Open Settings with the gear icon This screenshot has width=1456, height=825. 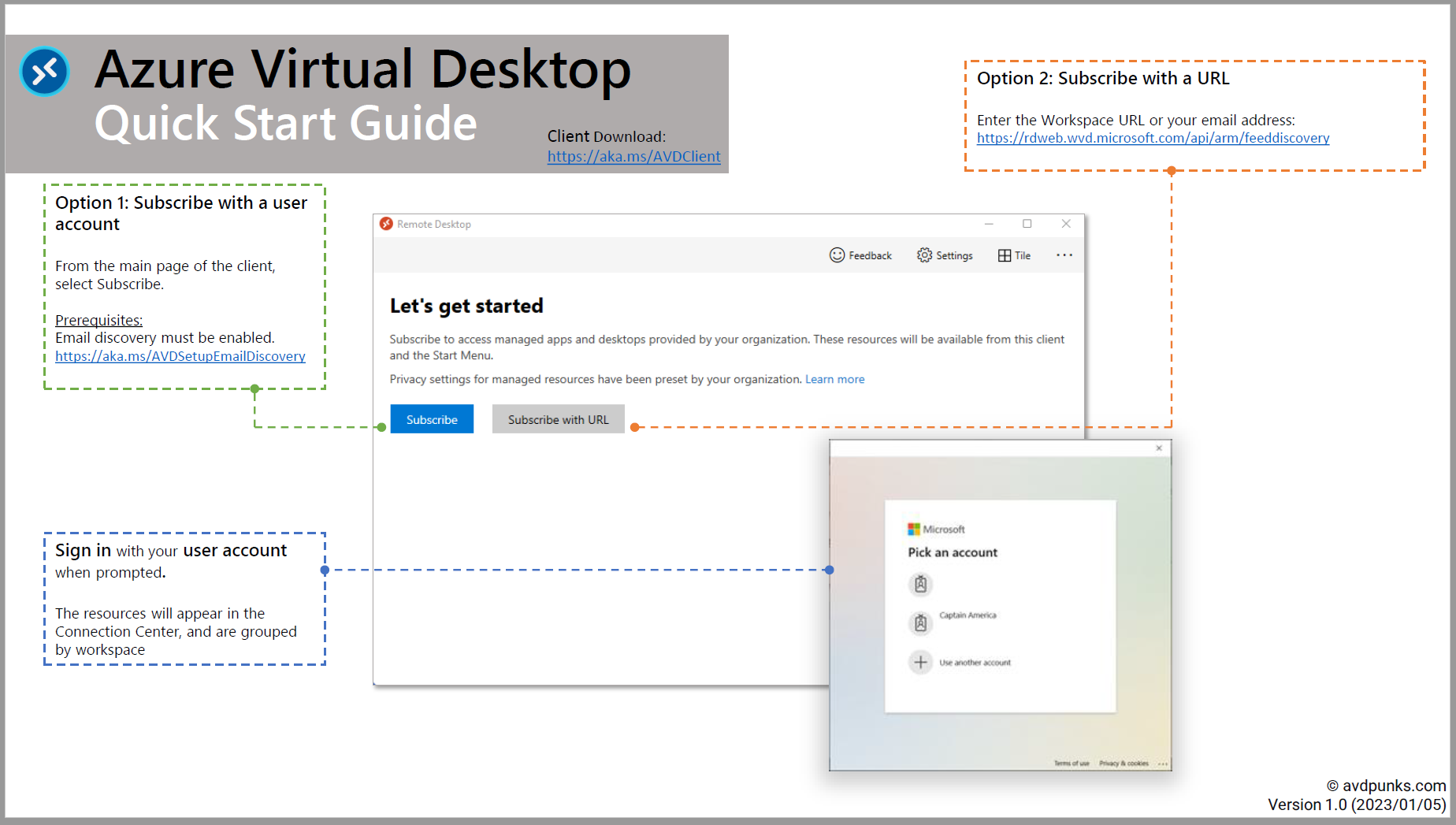click(924, 255)
